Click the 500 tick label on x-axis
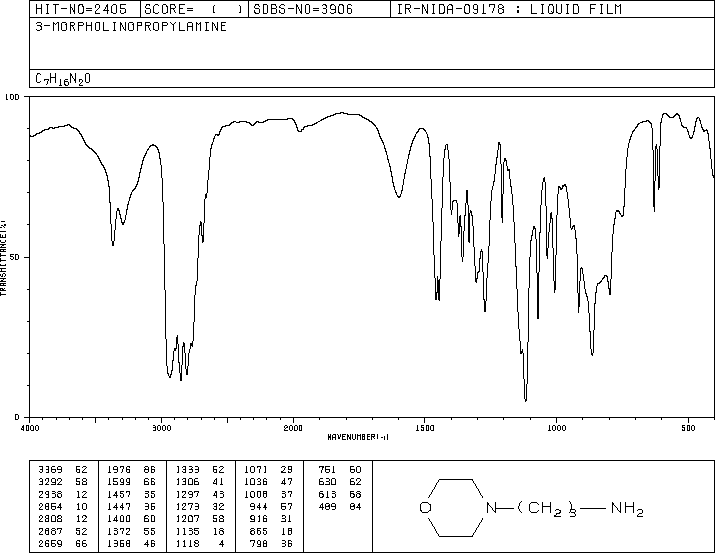The height and width of the screenshot is (553, 715). tap(688, 428)
